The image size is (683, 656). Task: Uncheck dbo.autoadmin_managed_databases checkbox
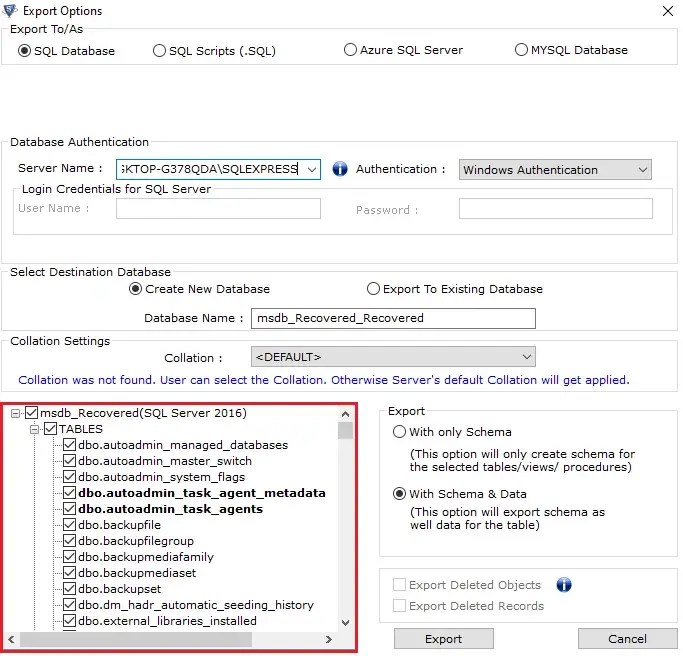pyautogui.click(x=70, y=445)
